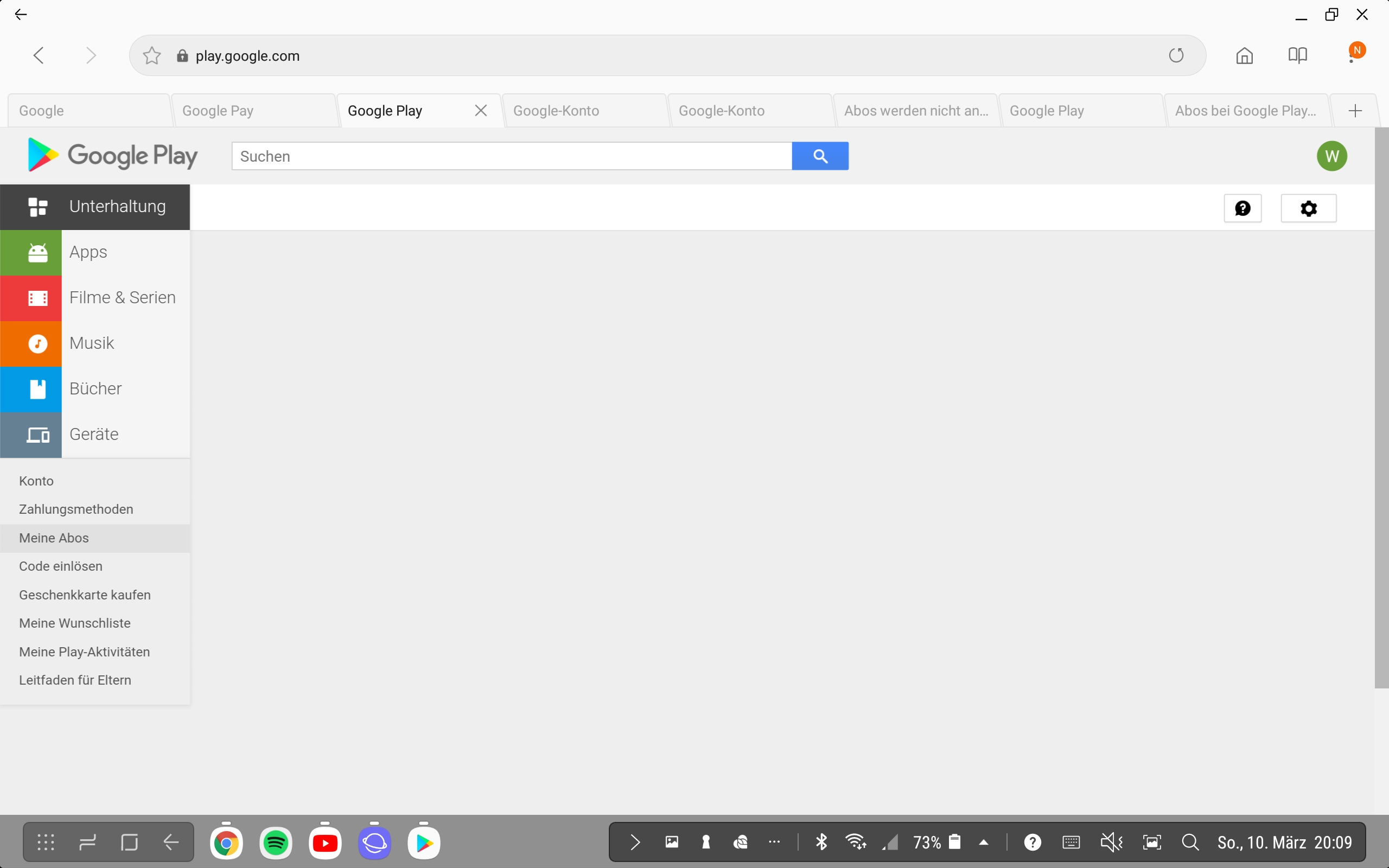Open Samsung Internet from the taskbar
This screenshot has width=1389, height=868.
pos(375,843)
